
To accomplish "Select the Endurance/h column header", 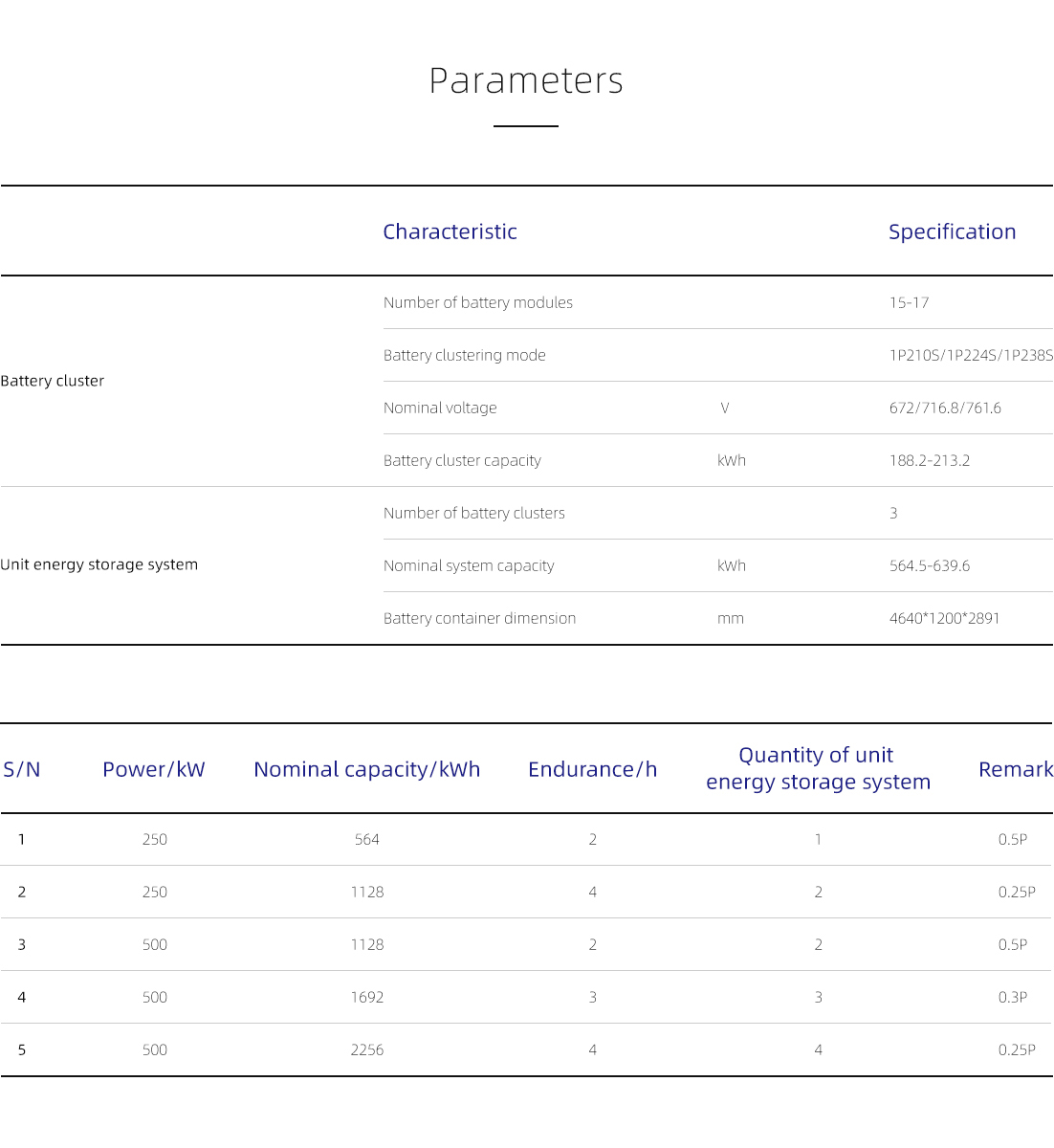I will pyautogui.click(x=593, y=769).
